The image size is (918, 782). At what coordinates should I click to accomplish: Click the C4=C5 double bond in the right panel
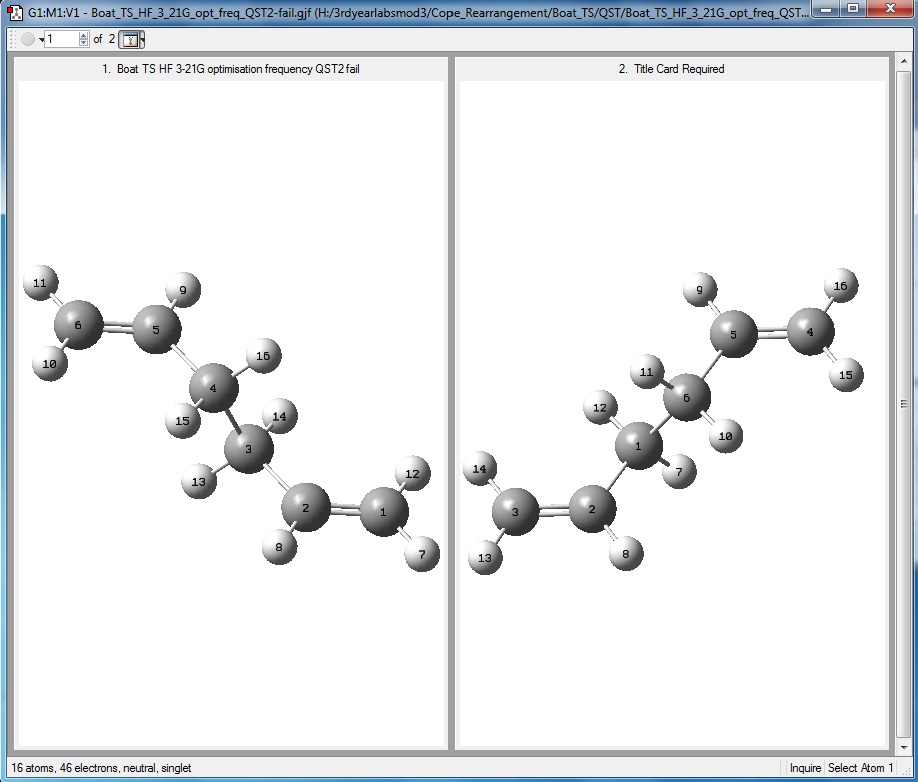tap(772, 333)
